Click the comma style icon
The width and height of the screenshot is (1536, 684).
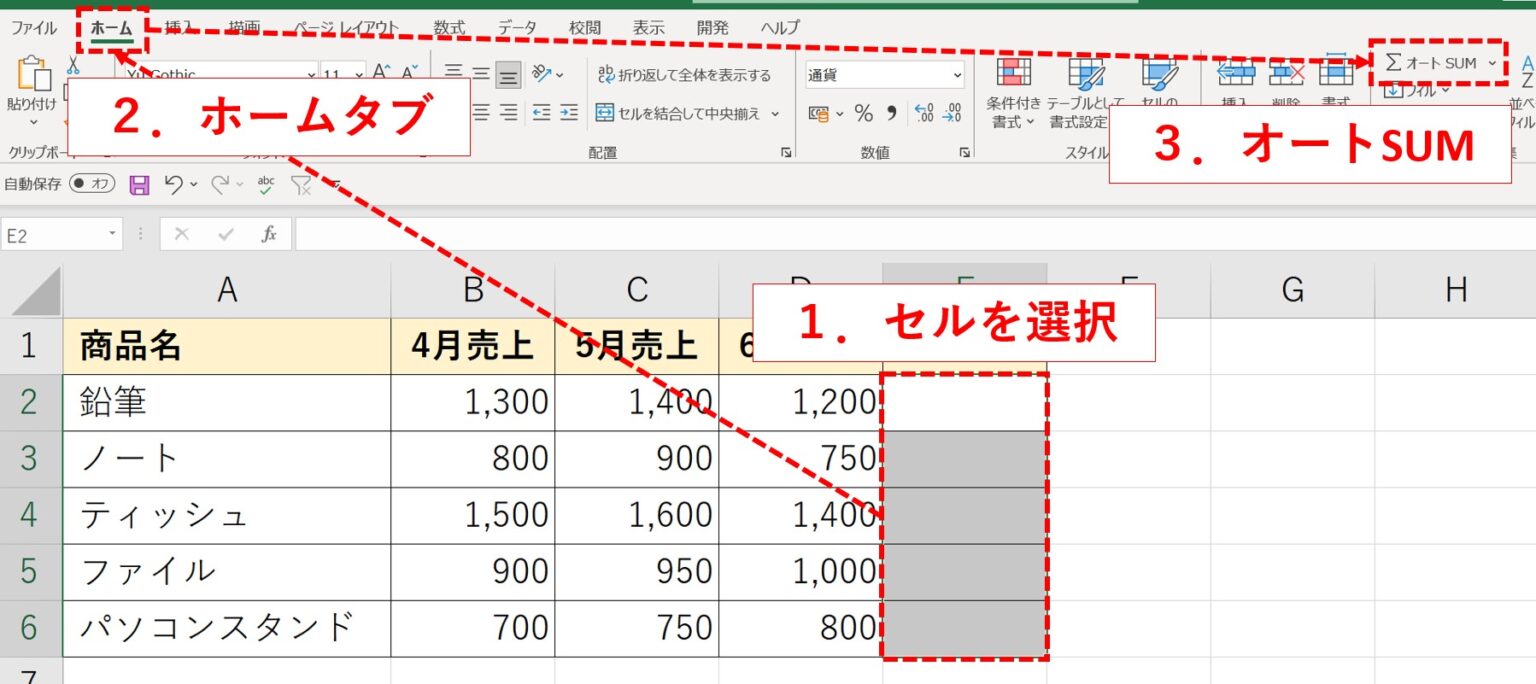click(x=893, y=113)
